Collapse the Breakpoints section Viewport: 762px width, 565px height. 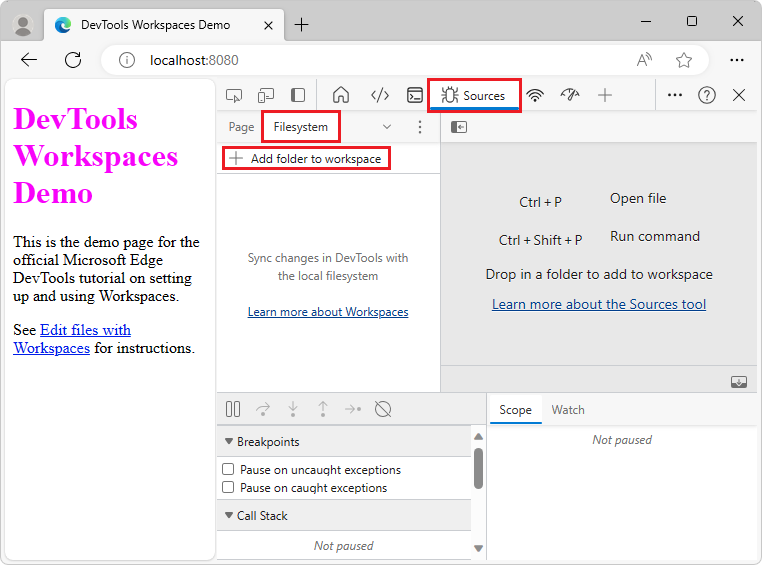click(229, 442)
